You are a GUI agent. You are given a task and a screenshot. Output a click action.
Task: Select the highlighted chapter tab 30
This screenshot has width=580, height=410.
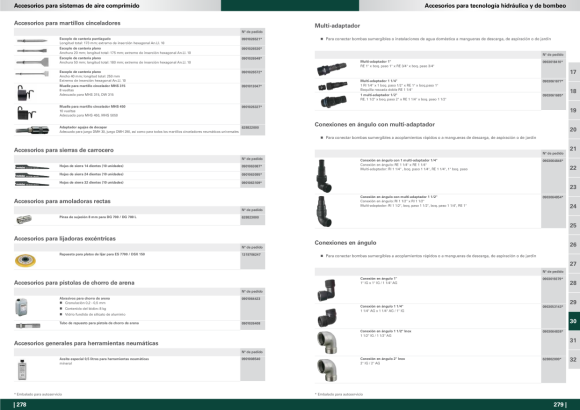pyautogui.click(x=574, y=321)
